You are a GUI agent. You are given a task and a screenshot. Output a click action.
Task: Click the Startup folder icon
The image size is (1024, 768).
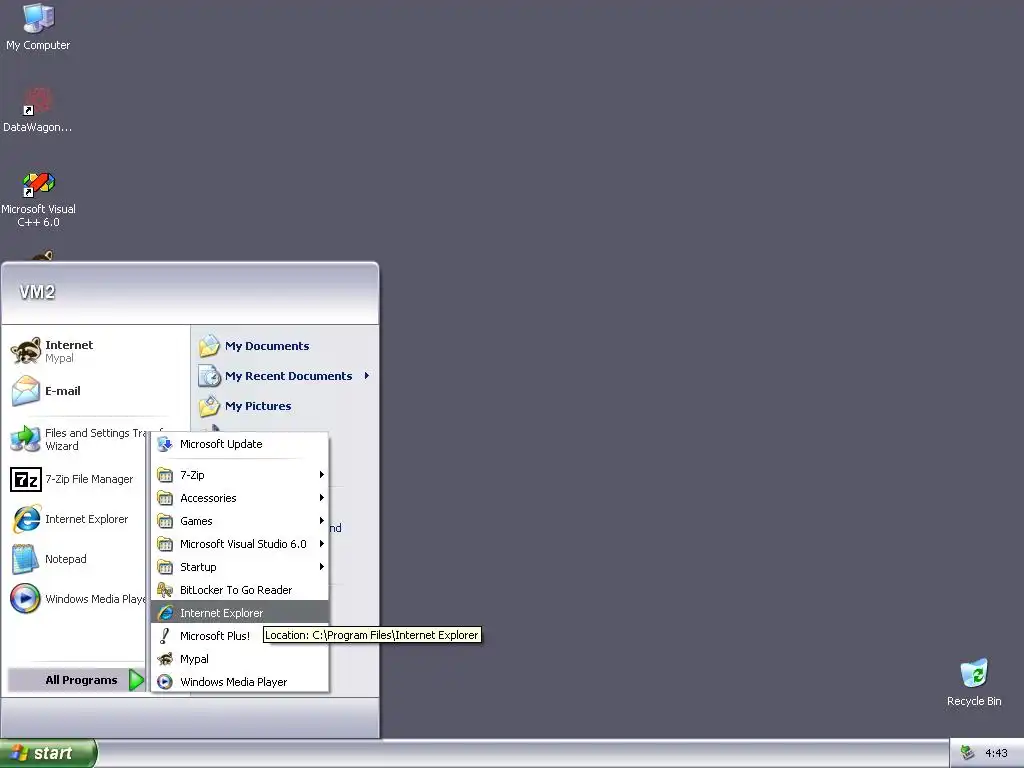coord(165,567)
